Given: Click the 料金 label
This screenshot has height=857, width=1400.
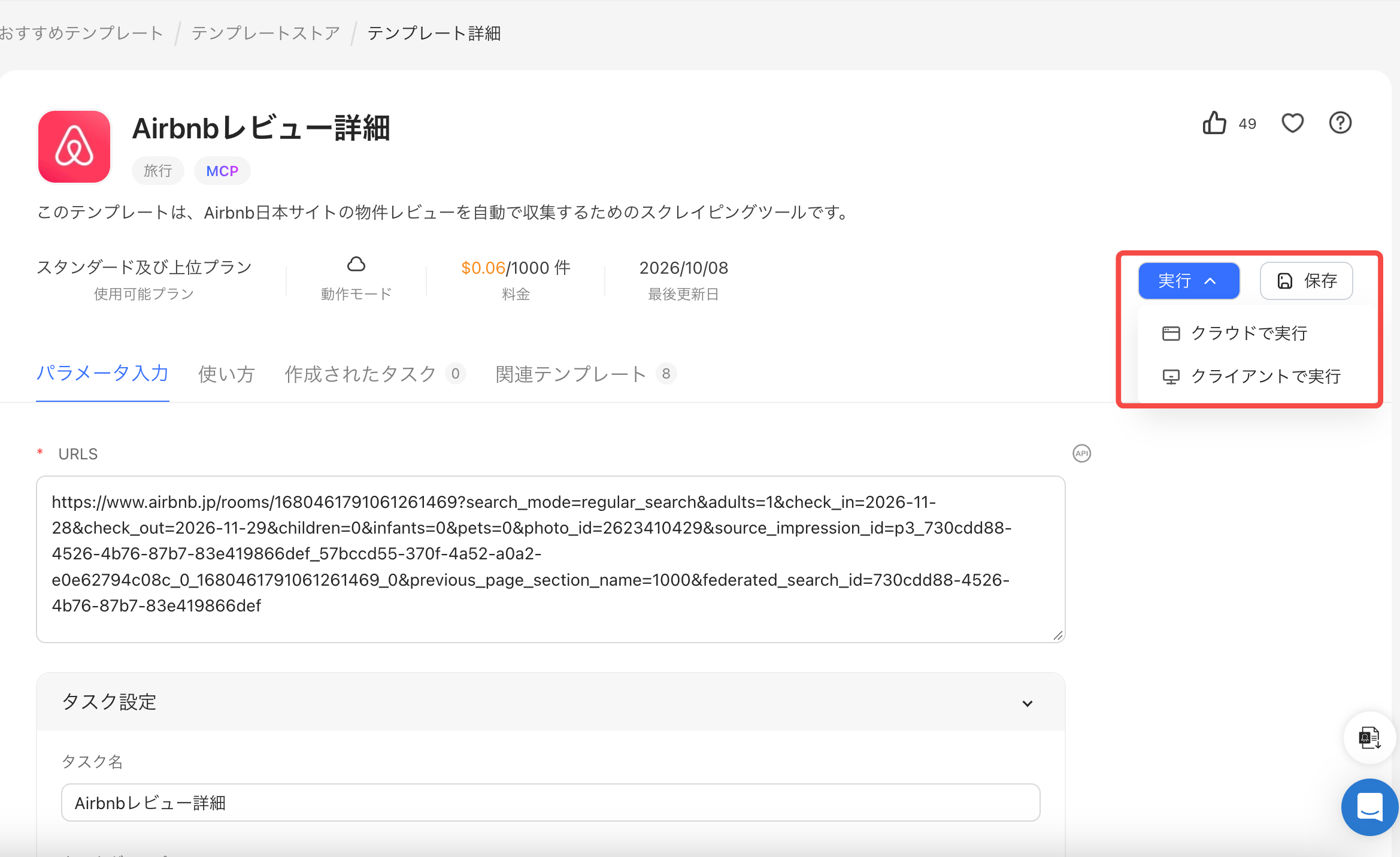Looking at the screenshot, I should click(516, 294).
